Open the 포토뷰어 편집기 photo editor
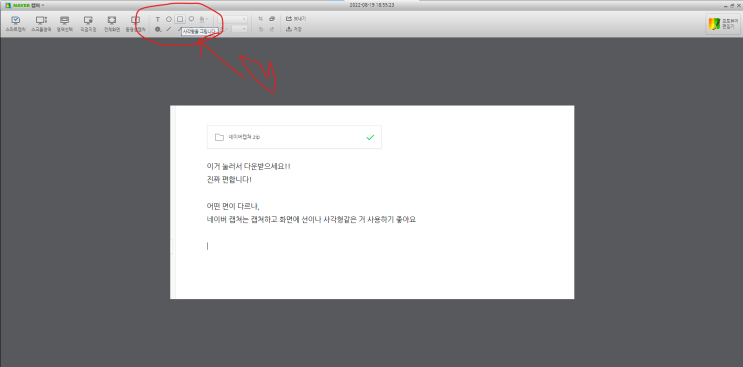Image resolution: width=743 pixels, height=367 pixels. tap(723, 24)
